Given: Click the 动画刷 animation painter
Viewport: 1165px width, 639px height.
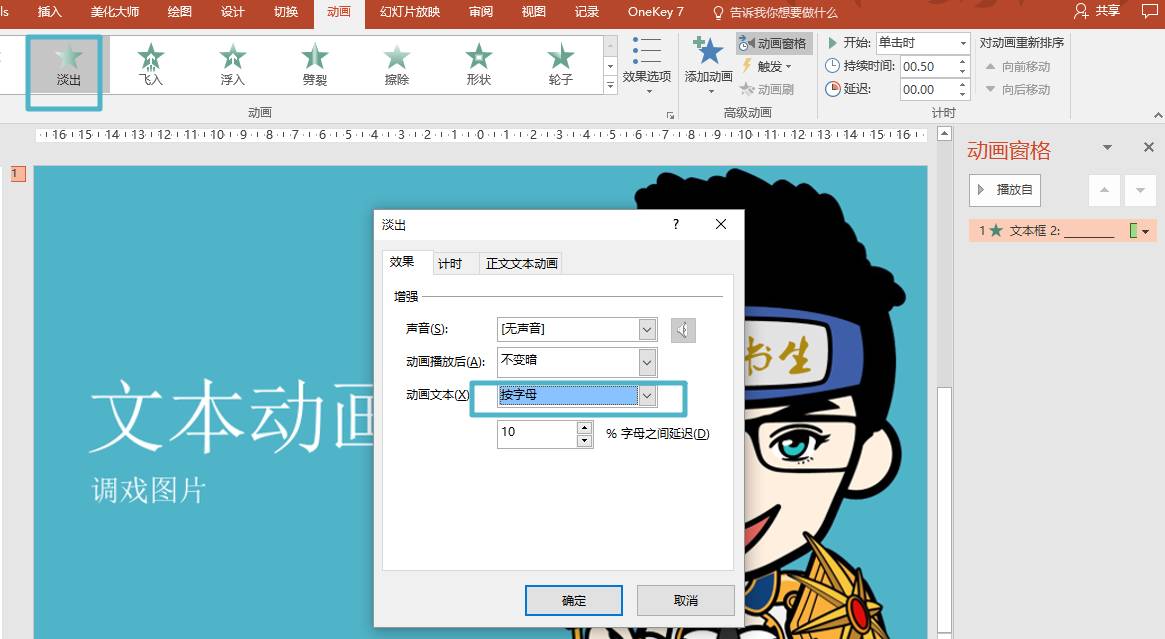Looking at the screenshot, I should (x=768, y=89).
